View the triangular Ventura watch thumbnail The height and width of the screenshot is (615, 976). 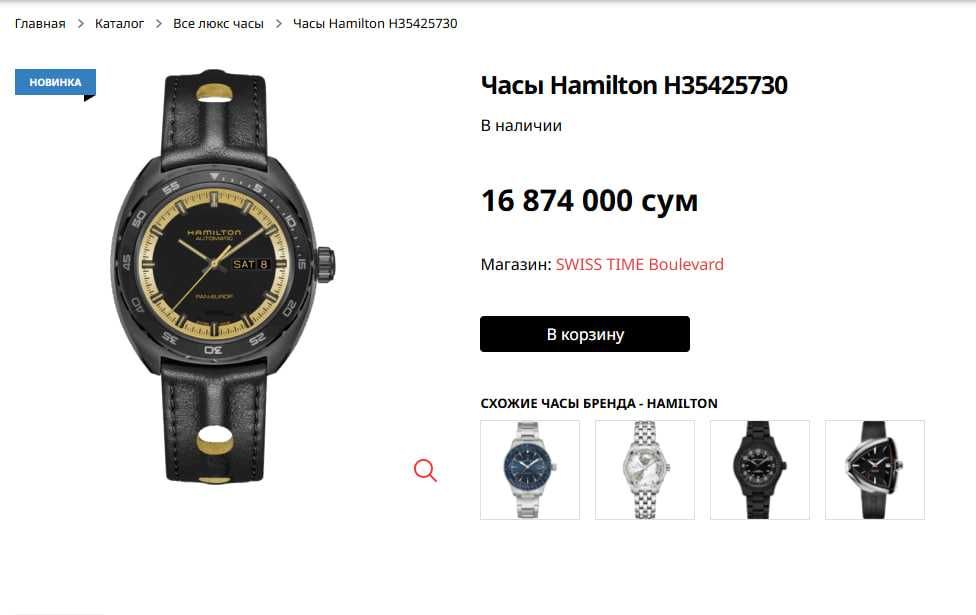[875, 470]
